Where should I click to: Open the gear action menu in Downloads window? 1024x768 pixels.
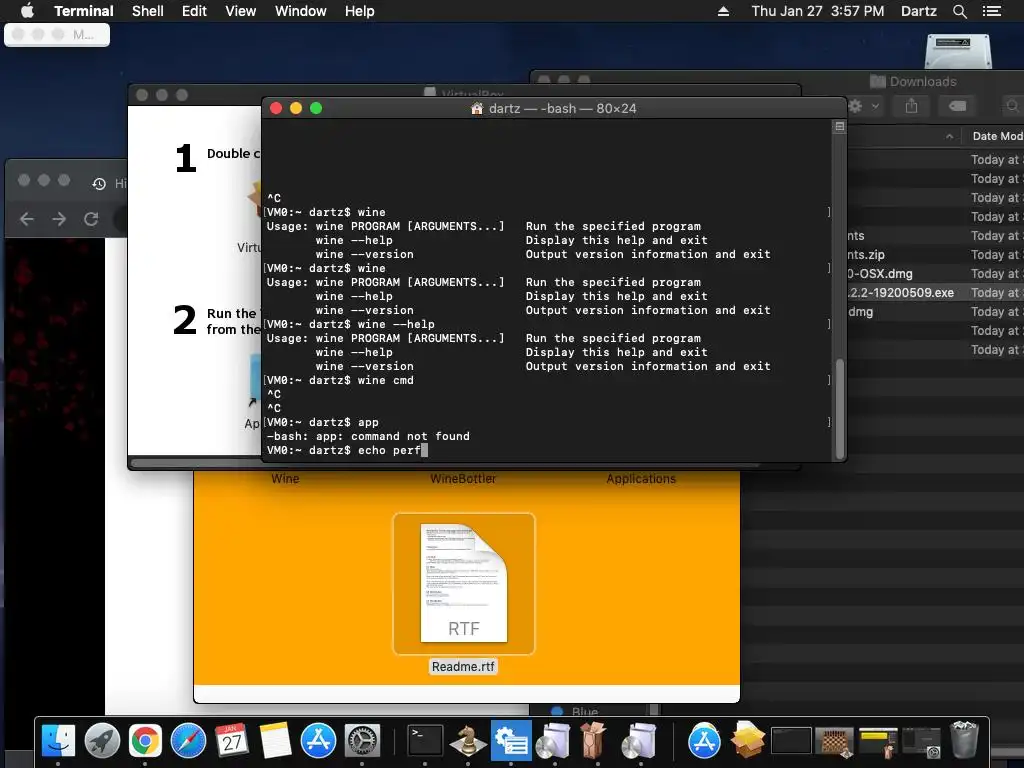[x=863, y=106]
